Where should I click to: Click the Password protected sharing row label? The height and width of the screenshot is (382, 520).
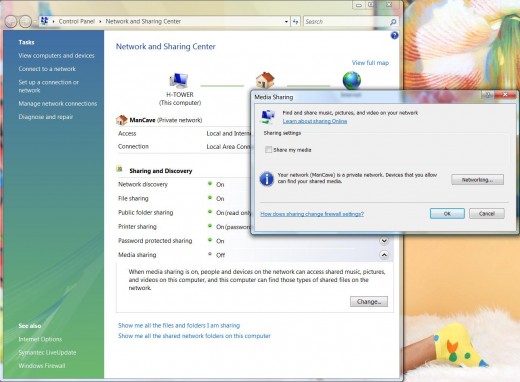155,241
